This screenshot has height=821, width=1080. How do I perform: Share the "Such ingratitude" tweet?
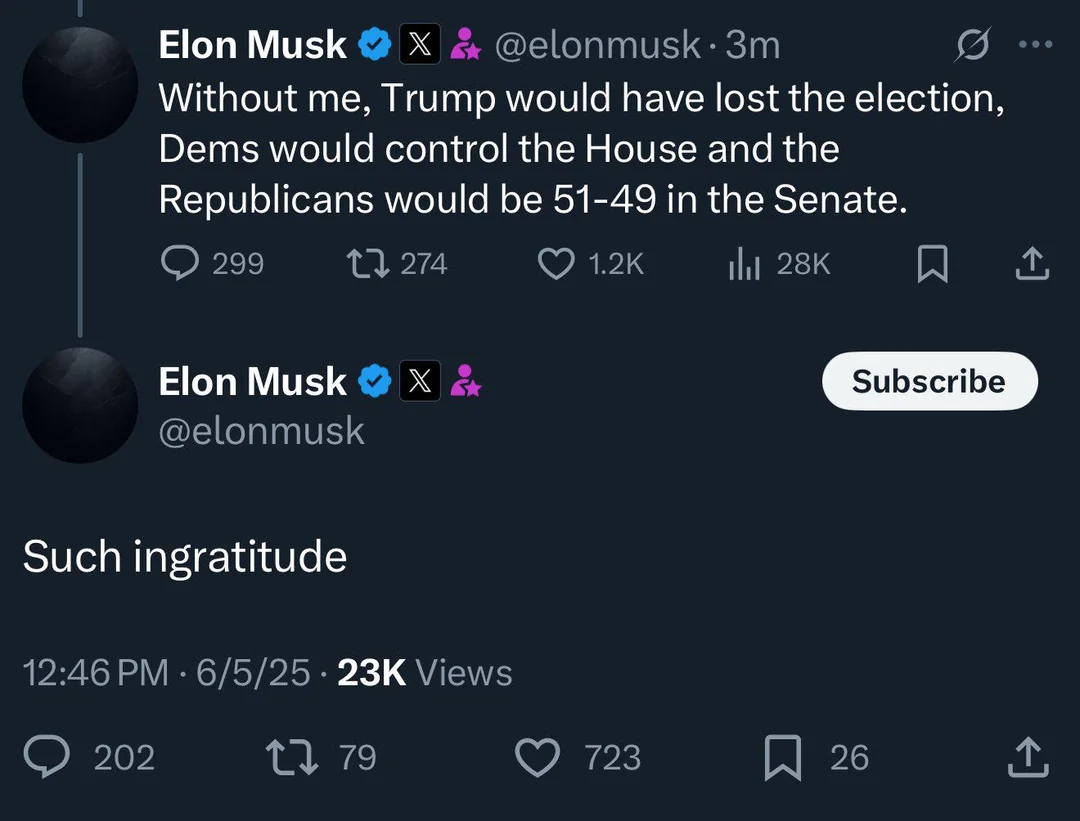click(1028, 757)
